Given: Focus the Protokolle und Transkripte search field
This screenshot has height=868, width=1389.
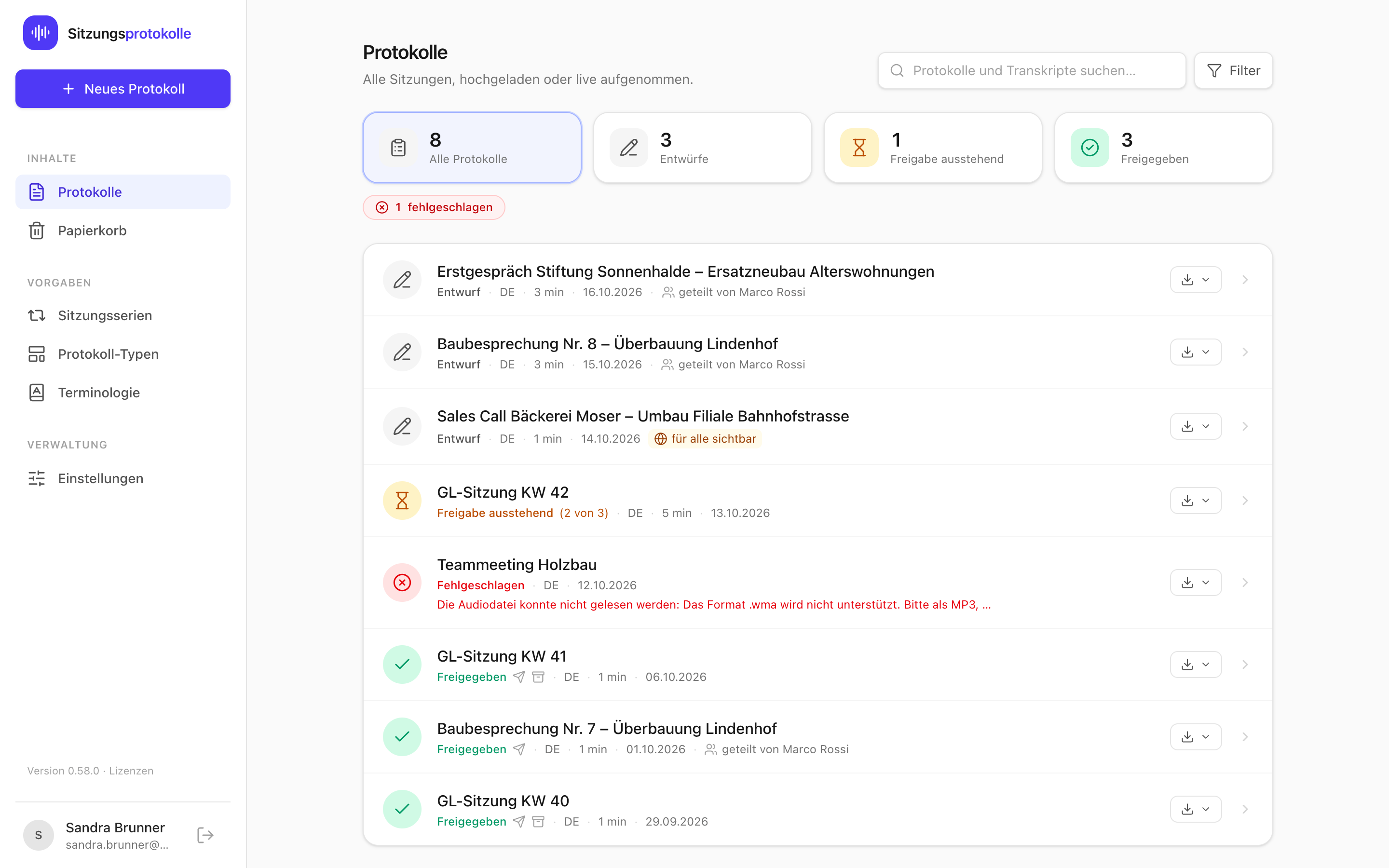Looking at the screenshot, I should pos(1032,70).
